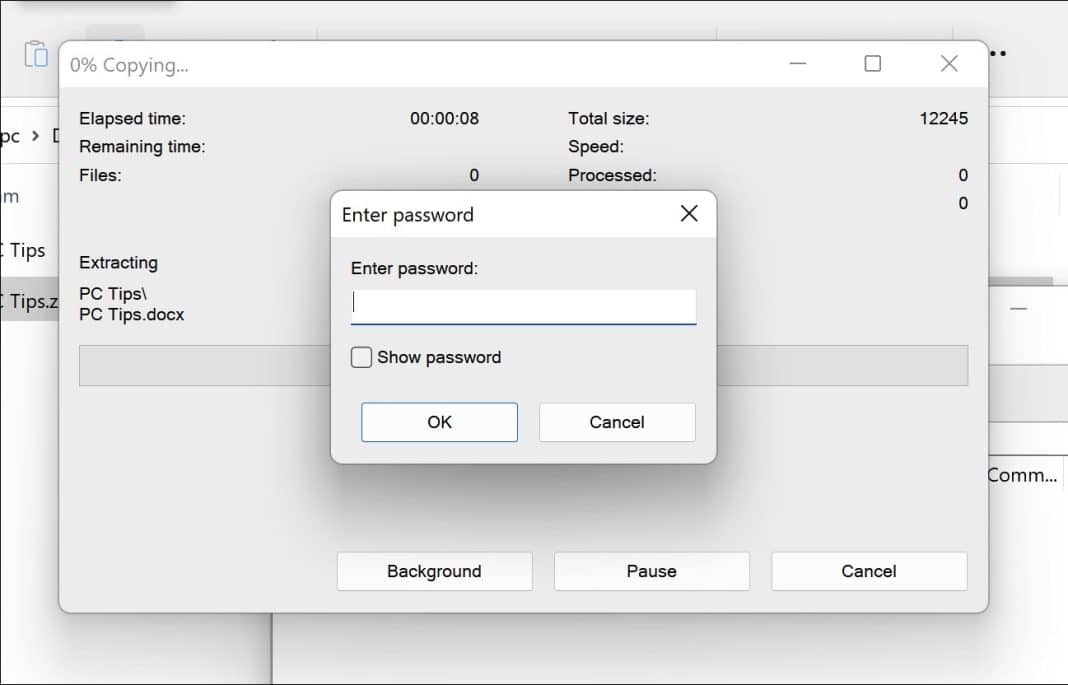This screenshot has width=1068, height=685.
Task: Click the Comments column header
Action: [x=1022, y=474]
